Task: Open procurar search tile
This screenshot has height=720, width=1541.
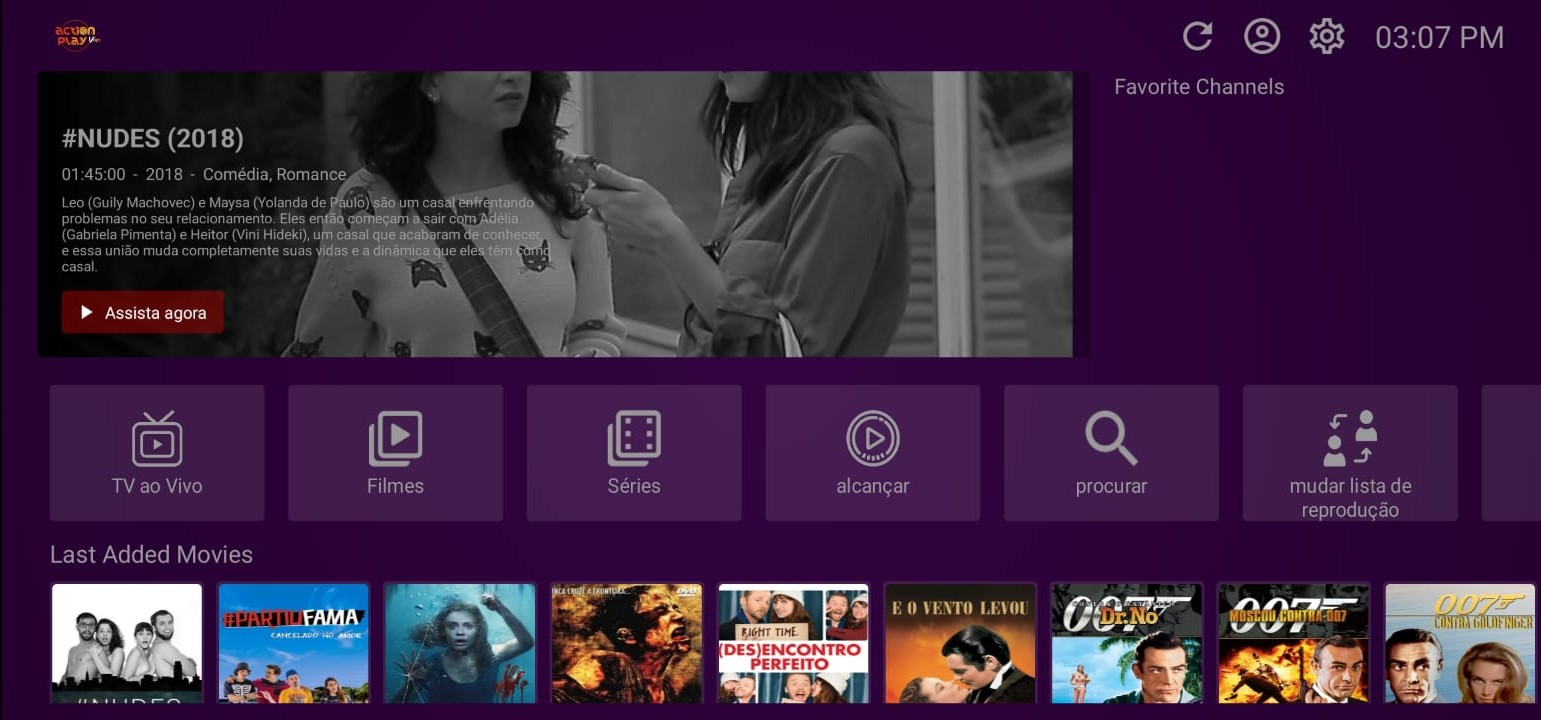Action: (1111, 453)
